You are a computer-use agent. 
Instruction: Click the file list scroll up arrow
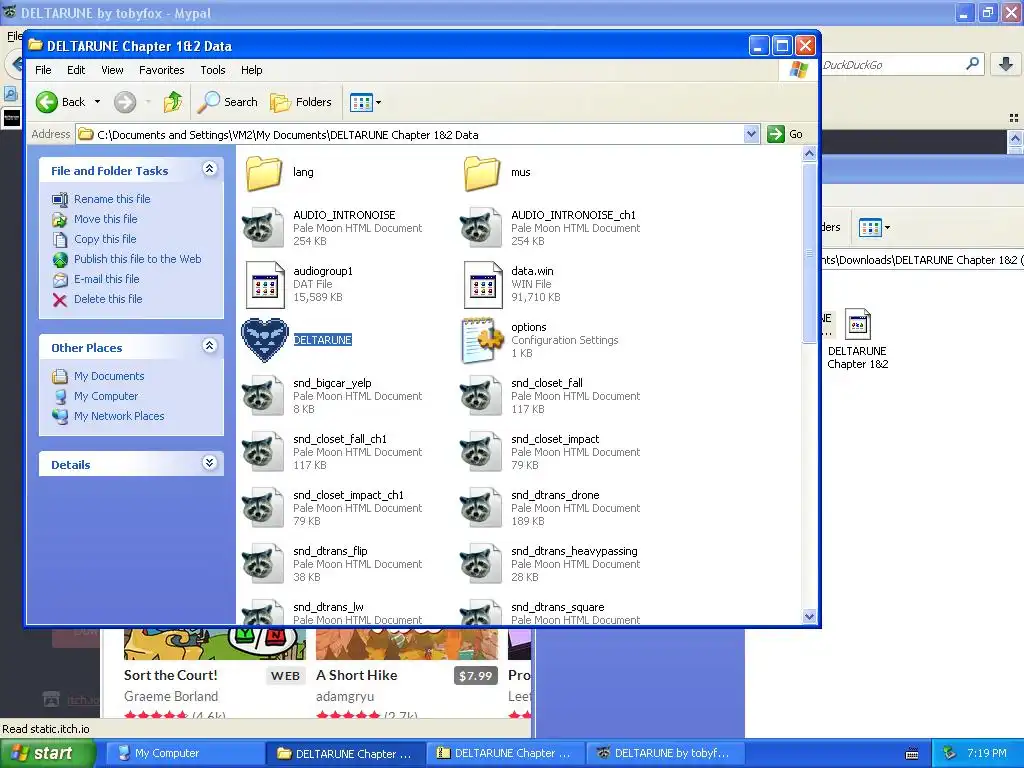(809, 154)
